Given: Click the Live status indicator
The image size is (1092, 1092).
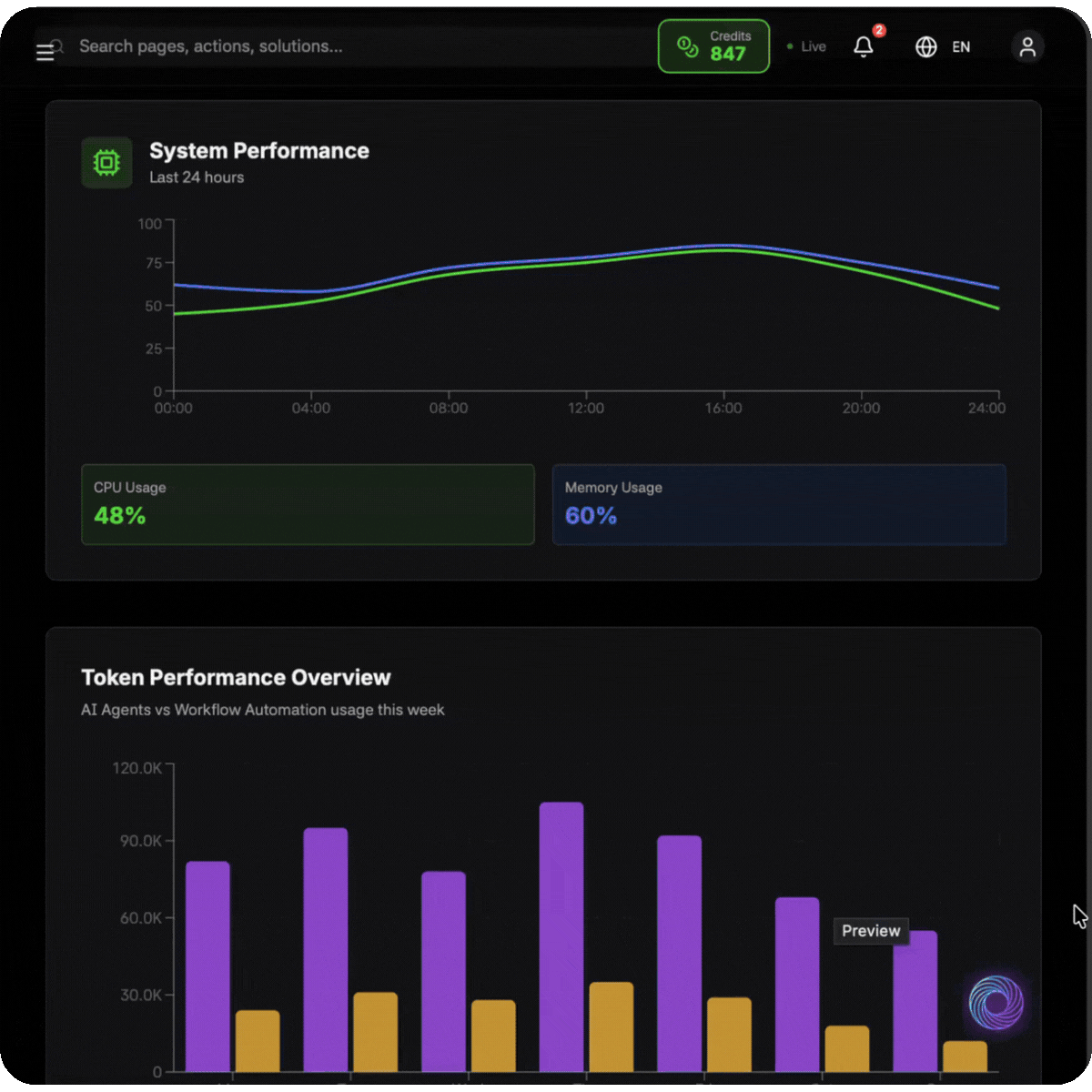Looking at the screenshot, I should pyautogui.click(x=807, y=47).
